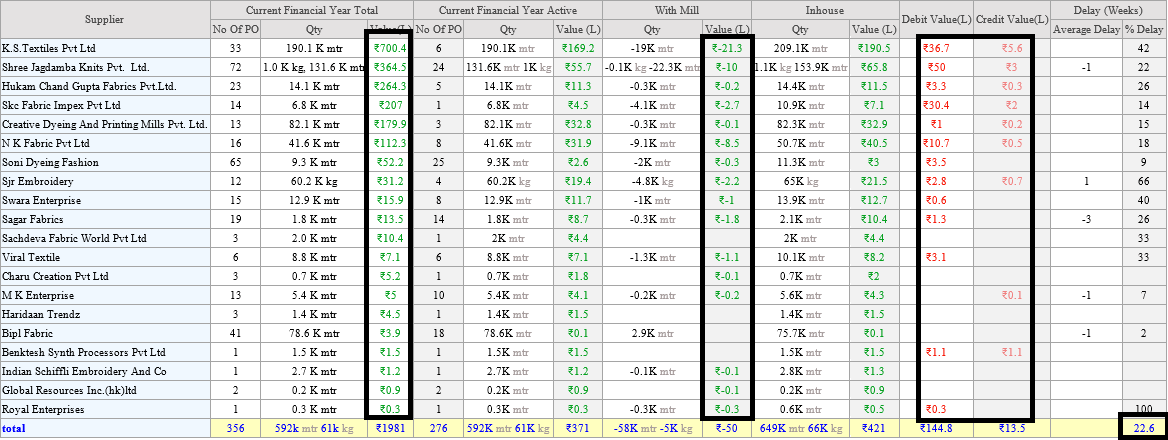The height and width of the screenshot is (440, 1168).
Task: Click the -3 average delay for Sagar Fabrics
Action: 1086,219
